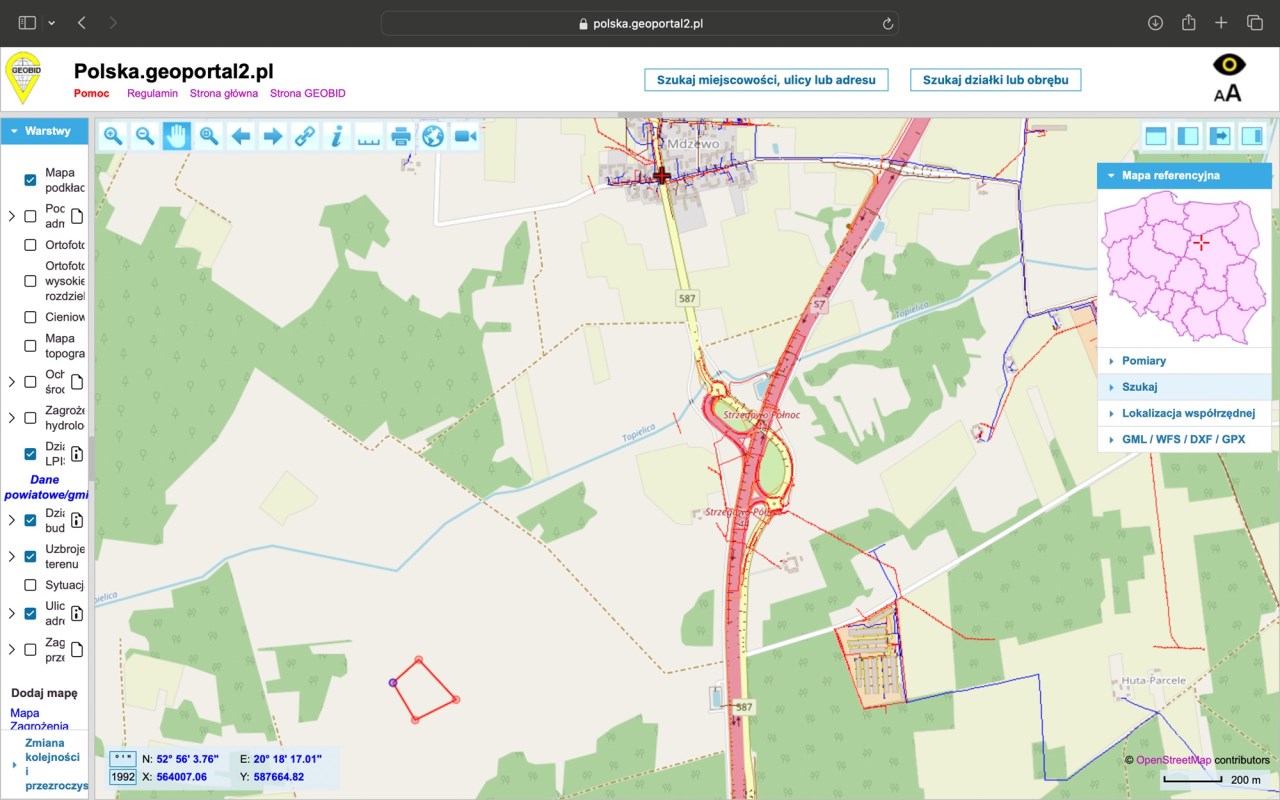Viewport: 1280px width, 800px height.
Task: Select the zoom out magnifier tool
Action: pyautogui.click(x=145, y=136)
